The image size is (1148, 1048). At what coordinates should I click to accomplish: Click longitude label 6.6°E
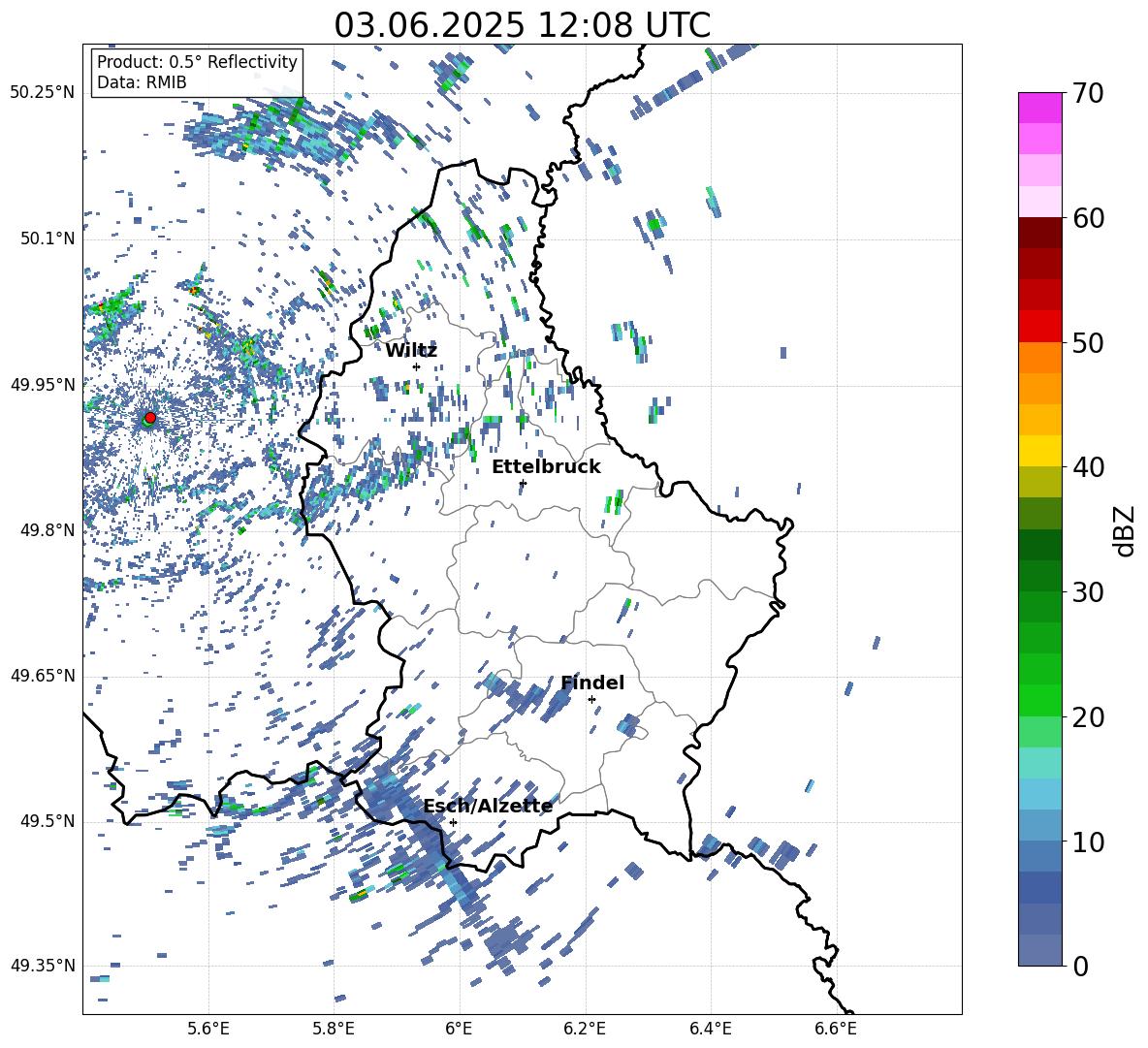836,1029
